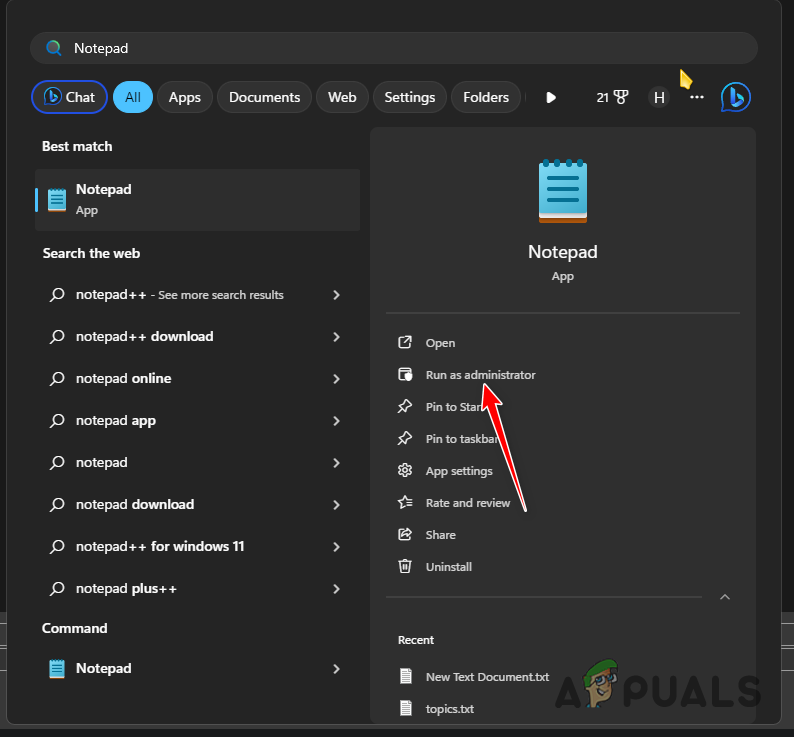Open recent file New Text Document.txt
Viewport: 794px width, 737px height.
(x=487, y=677)
